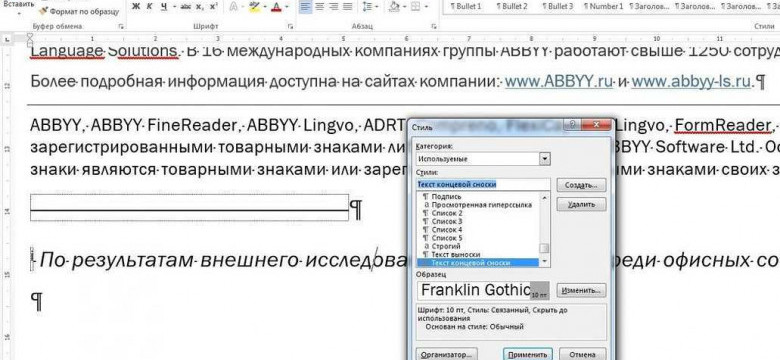Justify paragraph text
Viewport: 780px width, 360px height.
[x=347, y=6]
